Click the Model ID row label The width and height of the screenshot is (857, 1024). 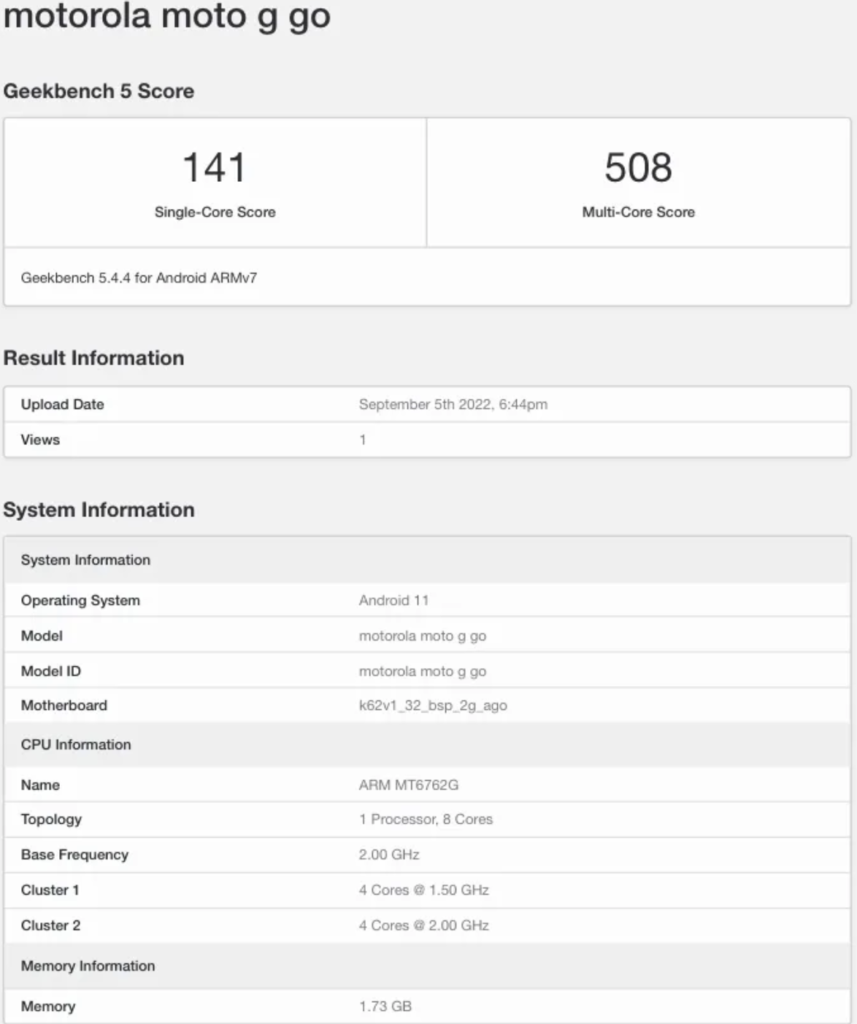click(51, 671)
